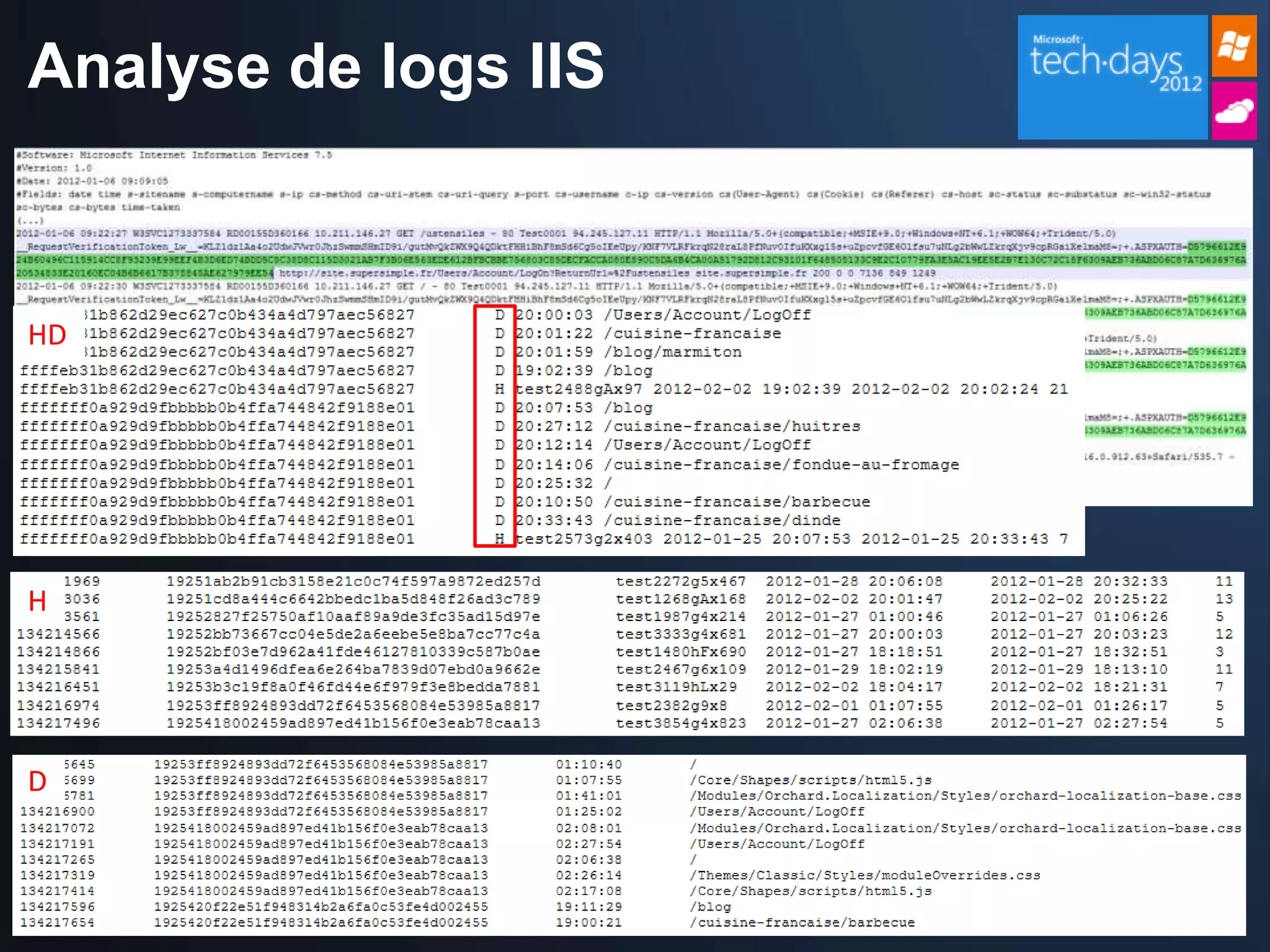This screenshot has width=1270, height=952.
Task: Click row id '3036' in the H table
Action: (82, 599)
